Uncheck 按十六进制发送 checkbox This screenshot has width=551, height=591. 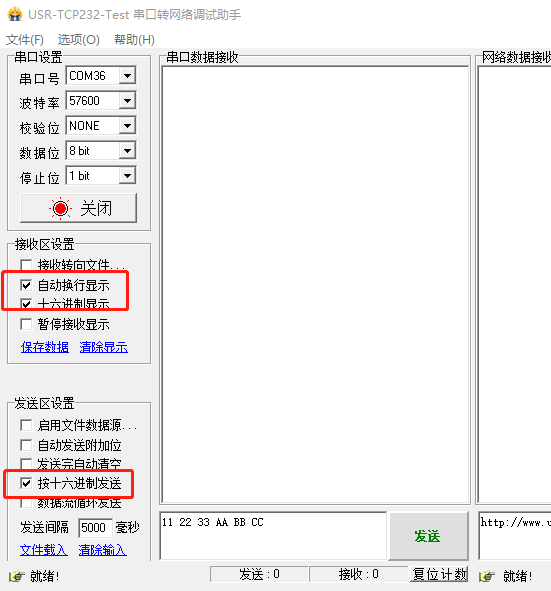(26, 483)
